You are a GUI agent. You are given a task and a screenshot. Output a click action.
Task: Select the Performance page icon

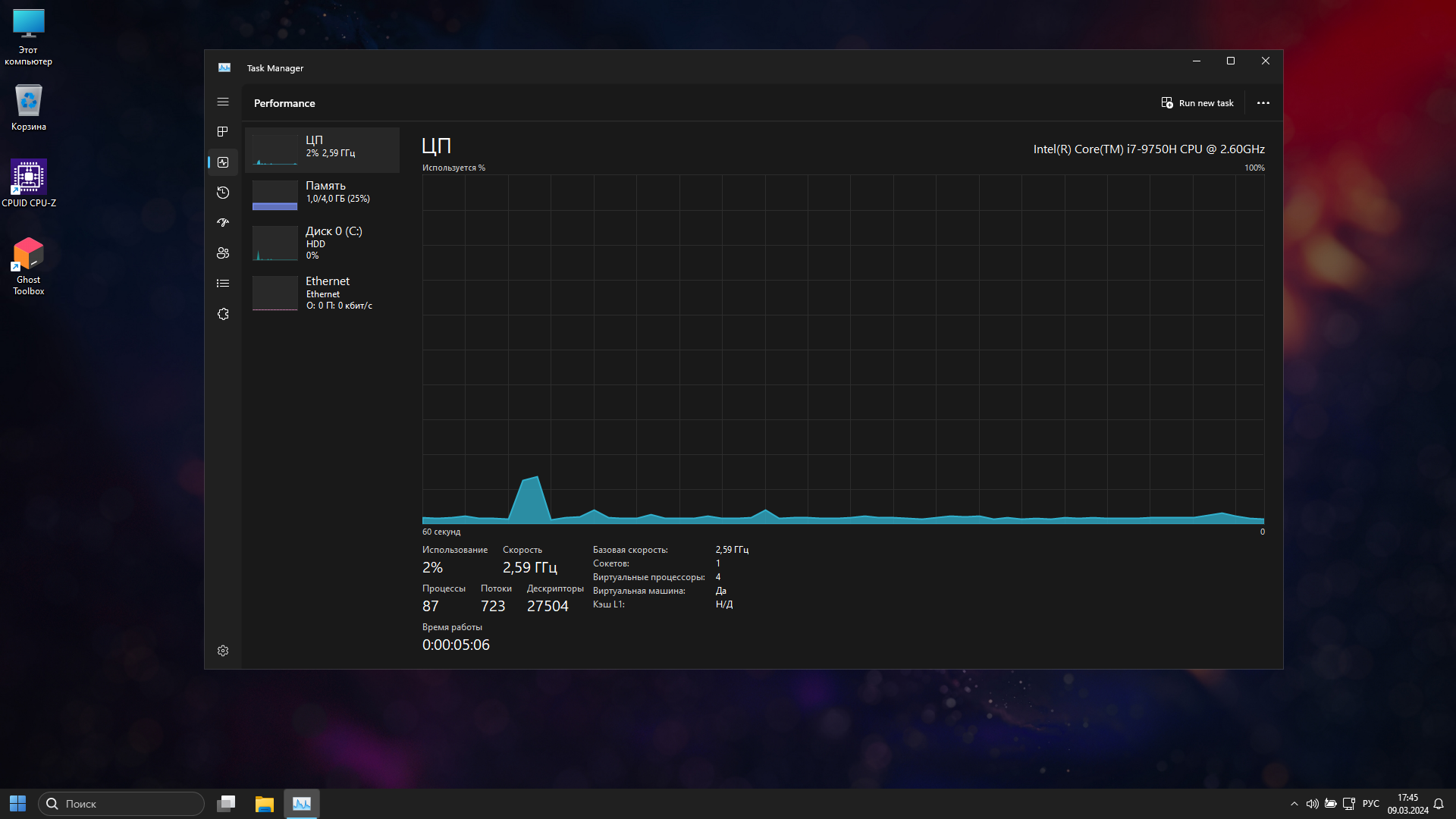223,162
